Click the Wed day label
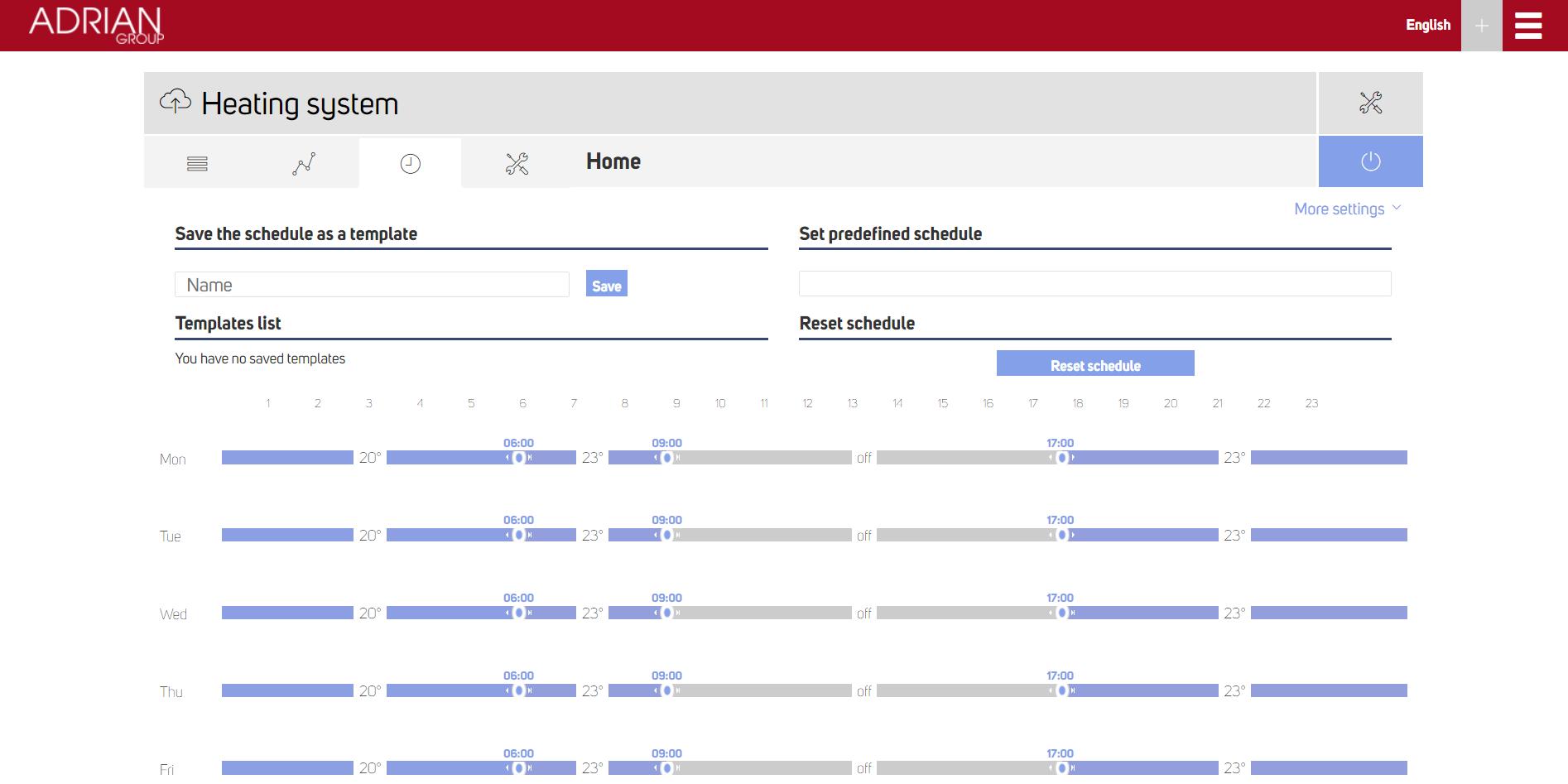The height and width of the screenshot is (784, 1568). pos(173,614)
